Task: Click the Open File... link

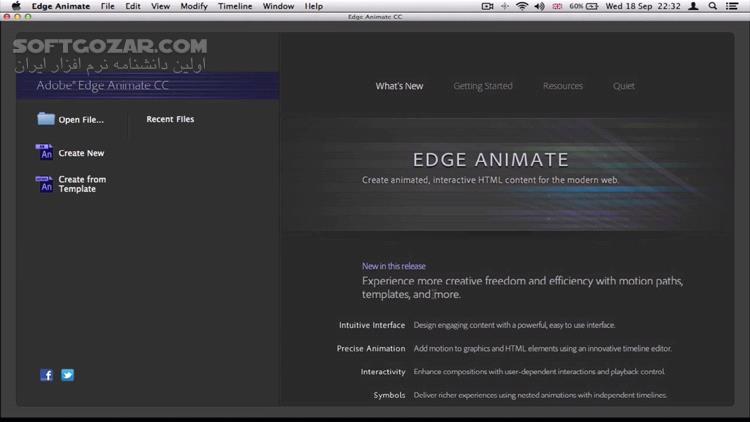Action: pyautogui.click(x=81, y=120)
